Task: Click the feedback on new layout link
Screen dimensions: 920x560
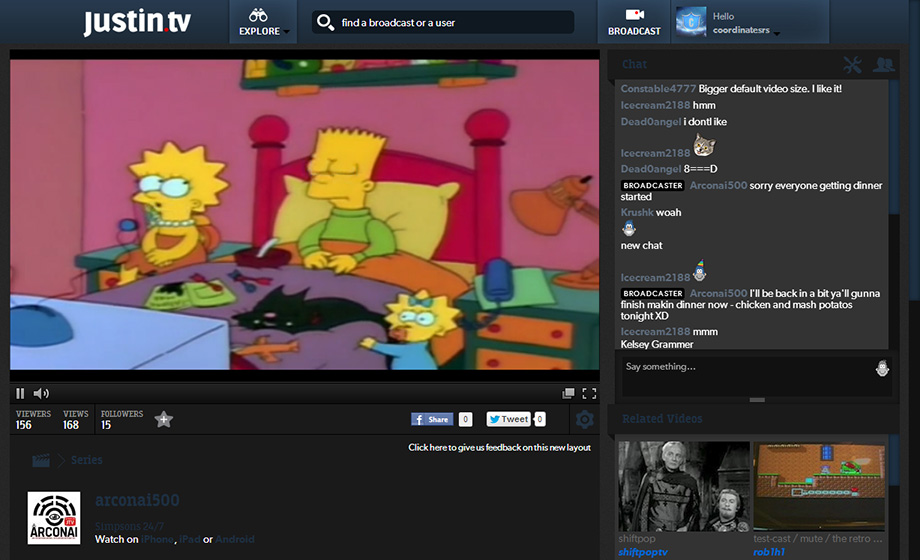Action: tap(499, 447)
